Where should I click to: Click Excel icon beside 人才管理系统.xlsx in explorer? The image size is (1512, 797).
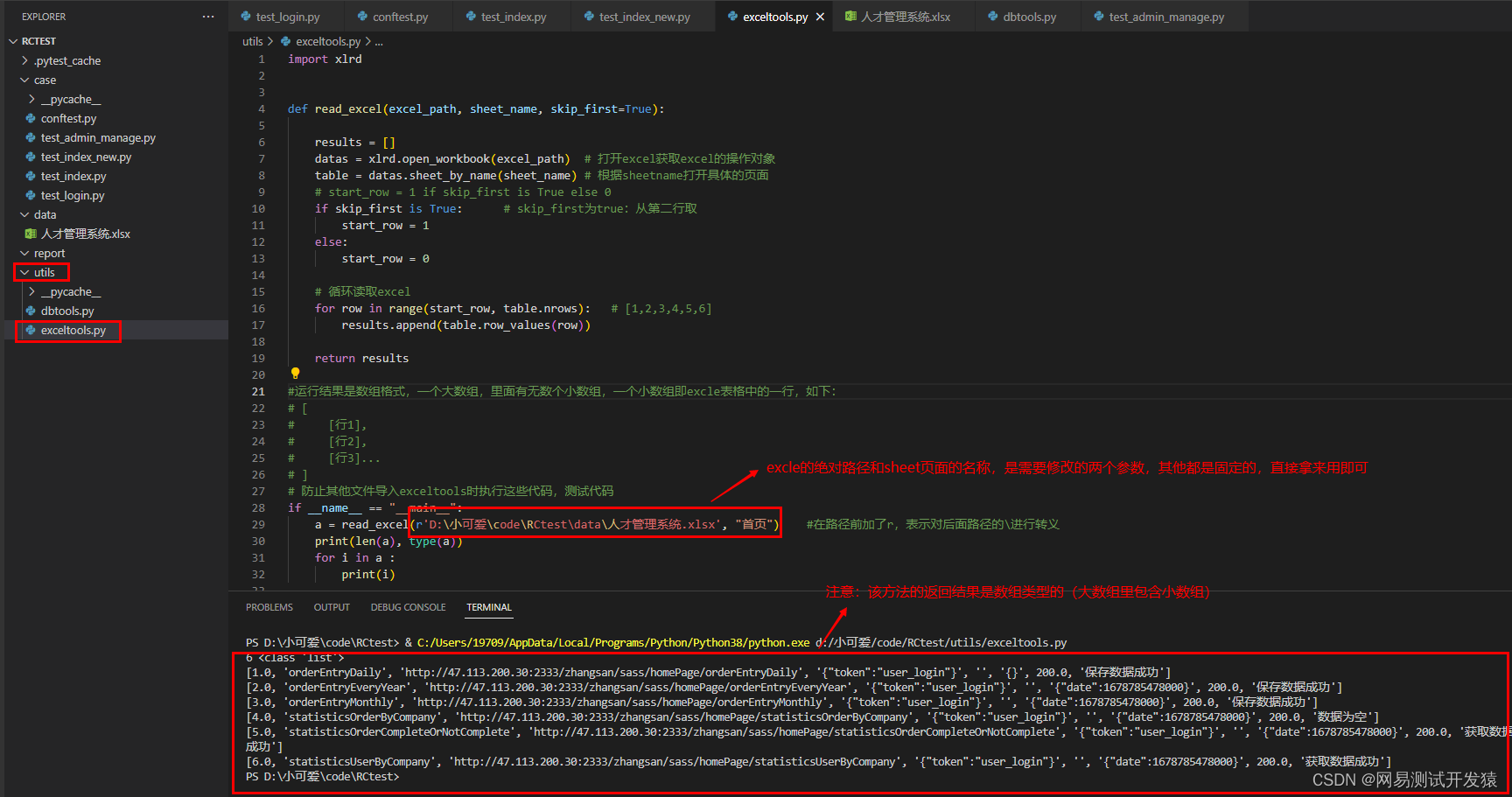coord(31,234)
